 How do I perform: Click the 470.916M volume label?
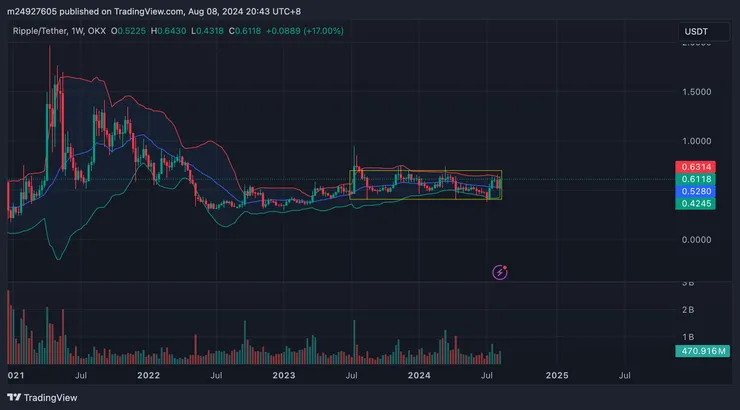[703, 351]
